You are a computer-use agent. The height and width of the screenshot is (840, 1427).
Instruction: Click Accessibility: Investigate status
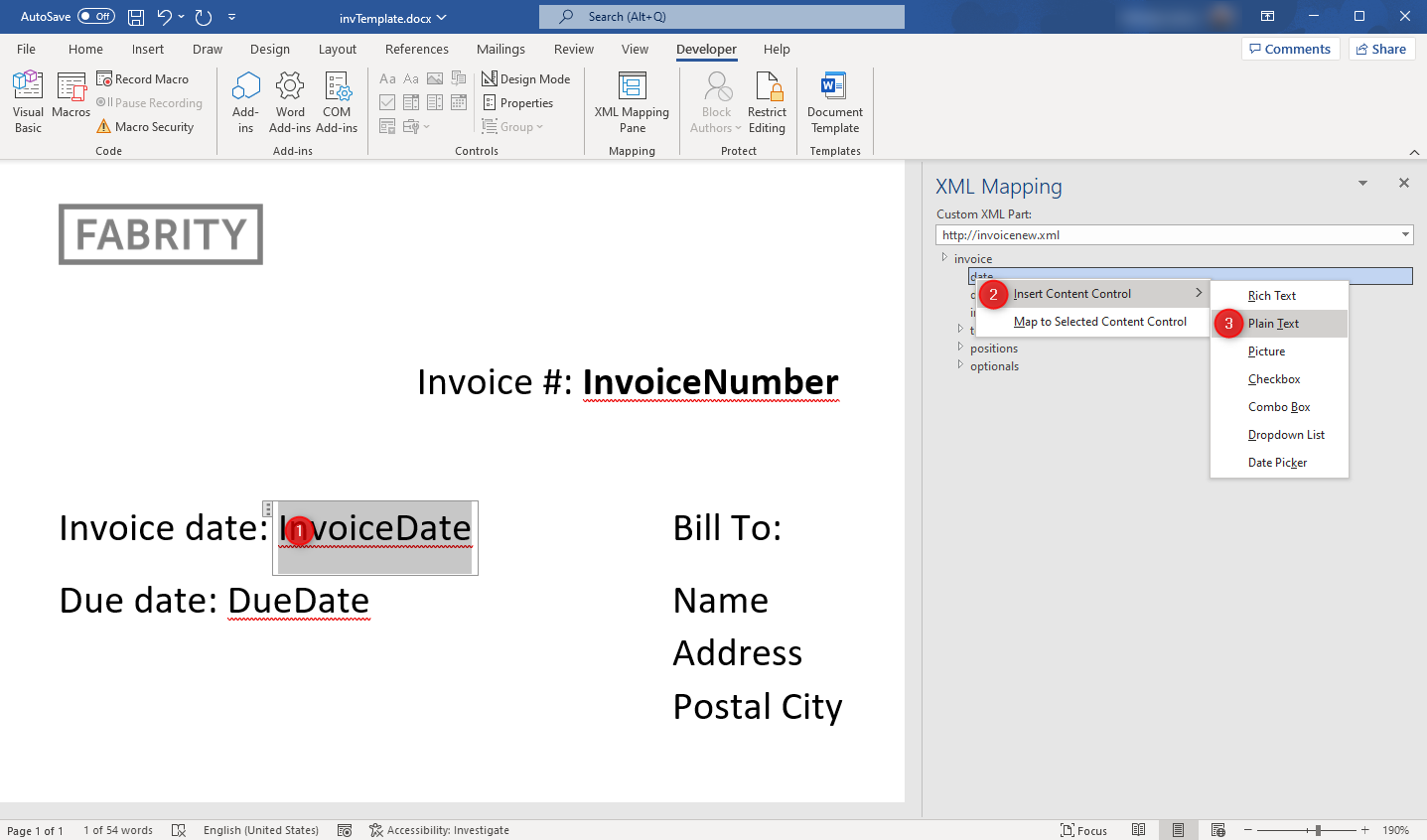tap(439, 830)
